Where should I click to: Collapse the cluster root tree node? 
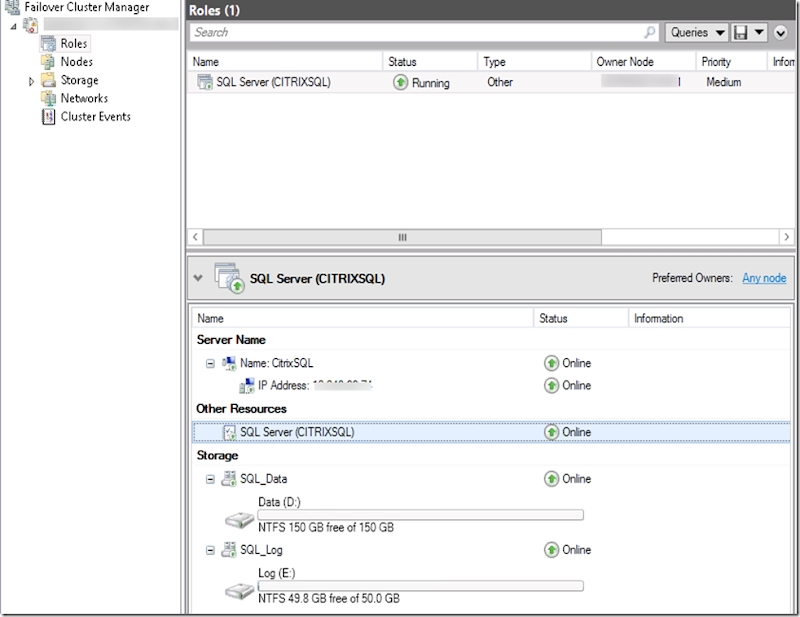(13, 25)
